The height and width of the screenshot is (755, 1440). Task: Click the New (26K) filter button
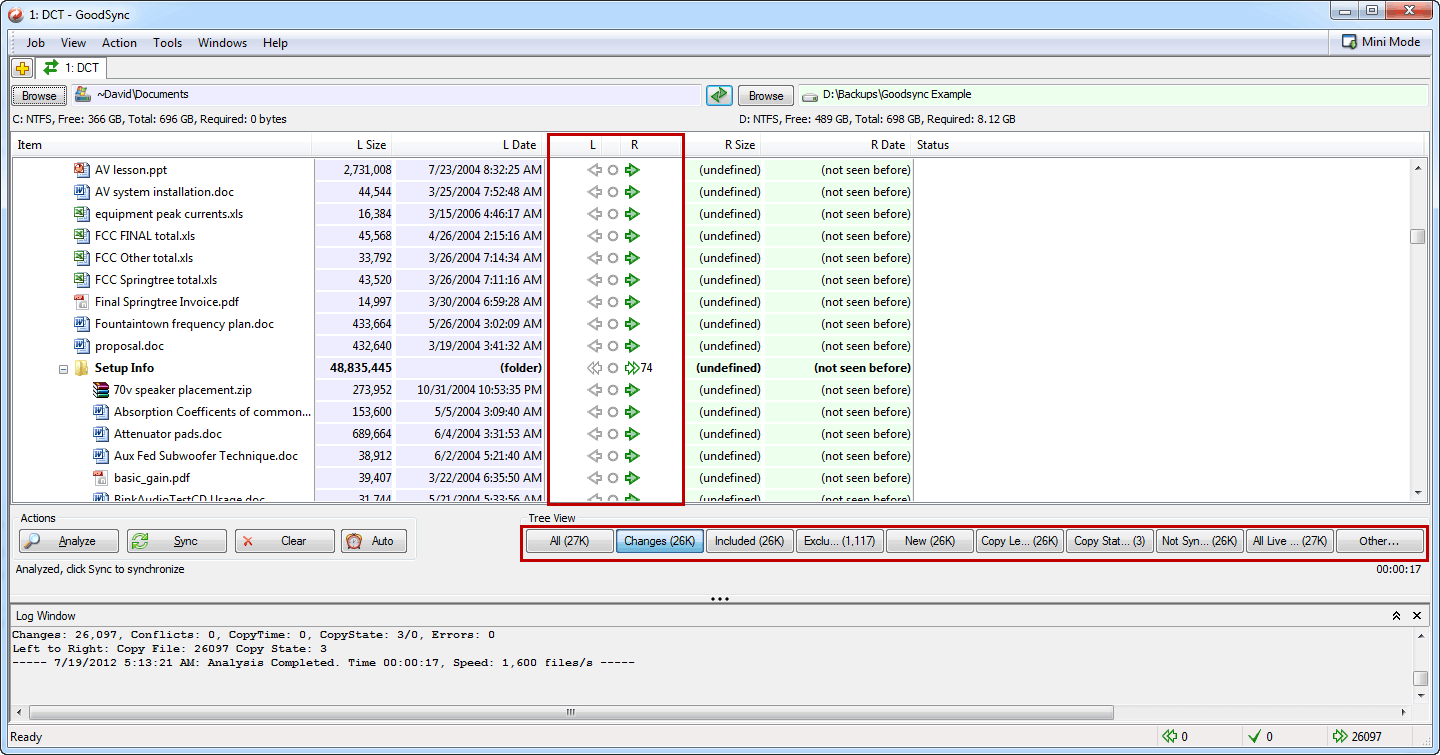click(x=929, y=541)
